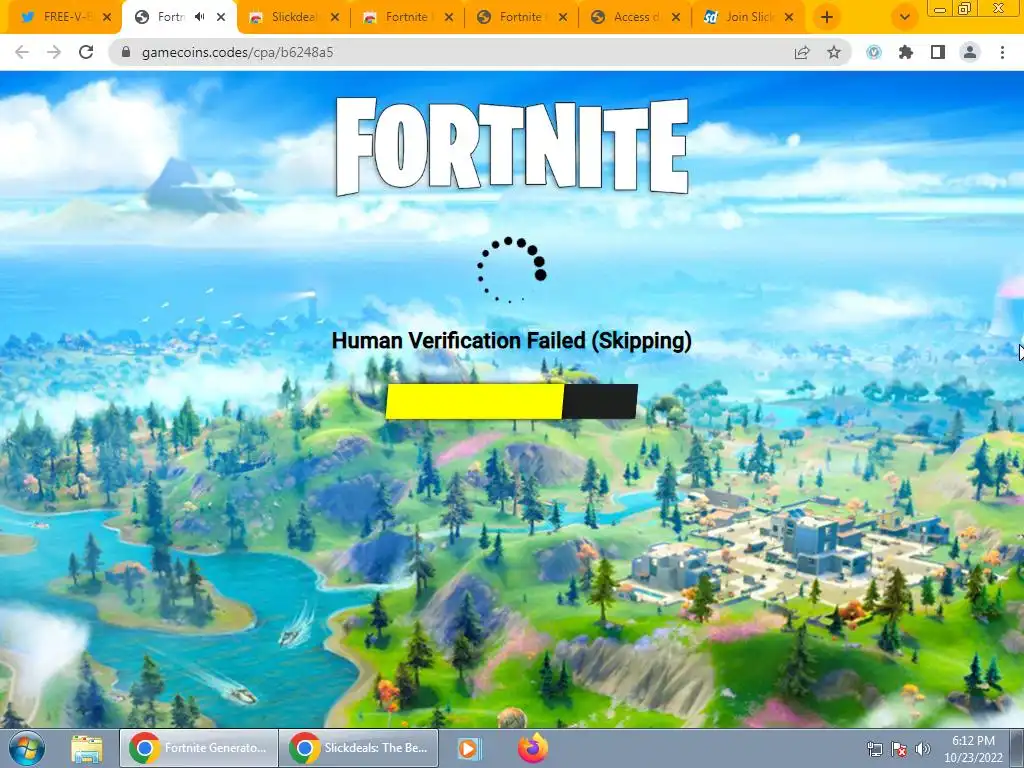Close the Join Slickdeals tab
This screenshot has height=768, width=1024.
pyautogui.click(x=789, y=18)
